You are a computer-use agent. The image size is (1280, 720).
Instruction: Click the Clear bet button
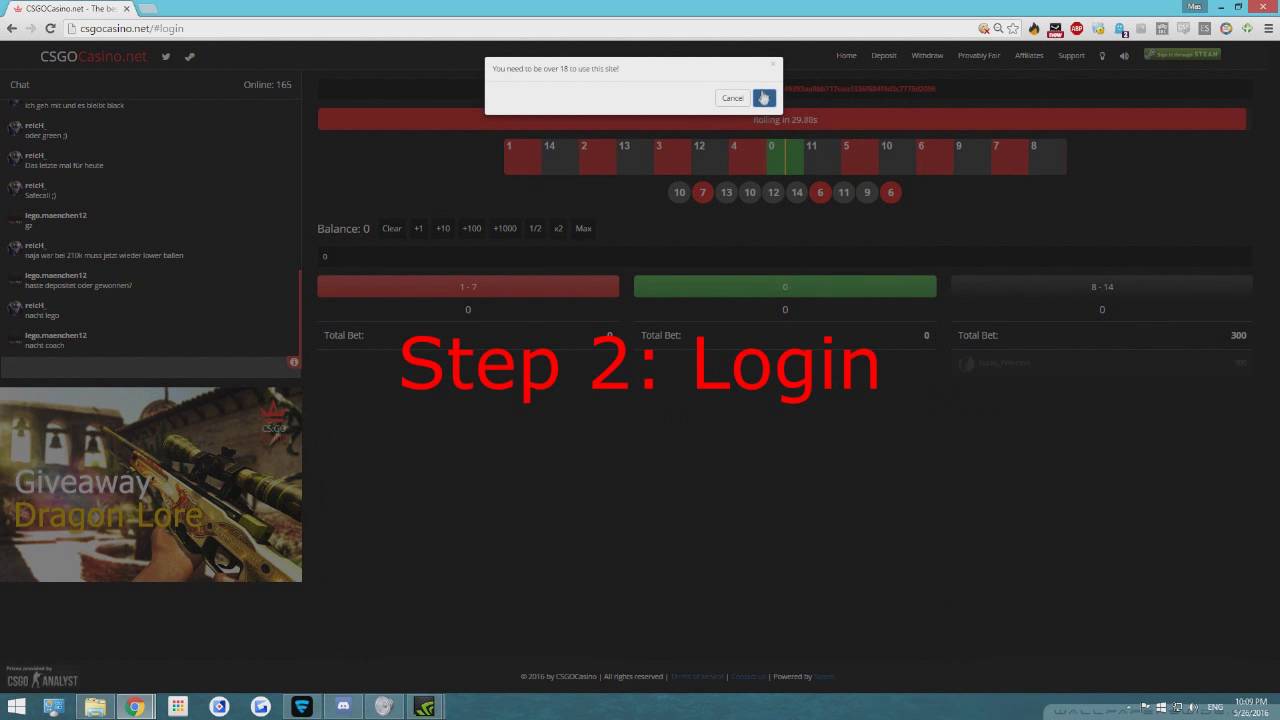(x=392, y=229)
